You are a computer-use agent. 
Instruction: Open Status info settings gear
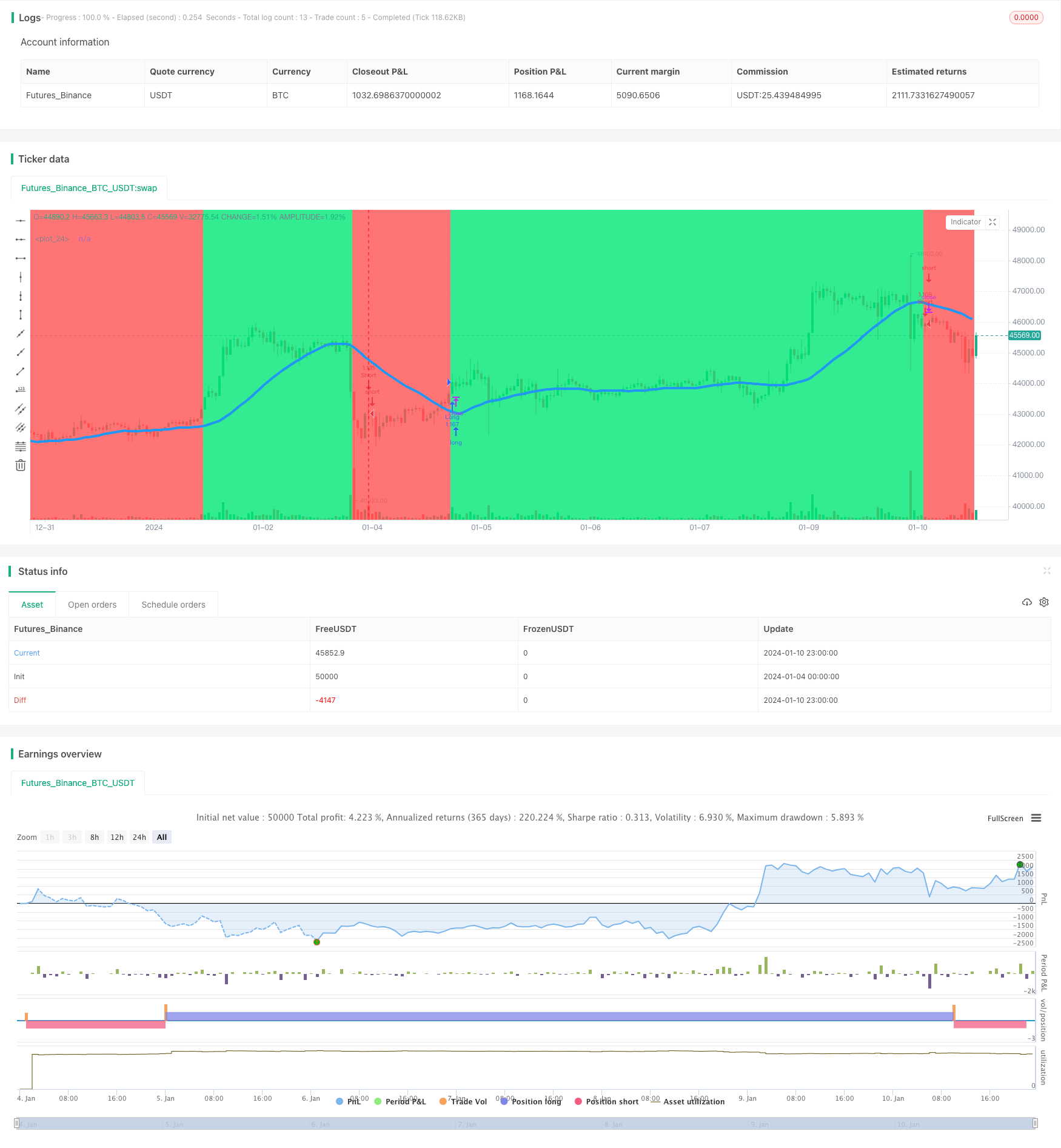tap(1044, 602)
